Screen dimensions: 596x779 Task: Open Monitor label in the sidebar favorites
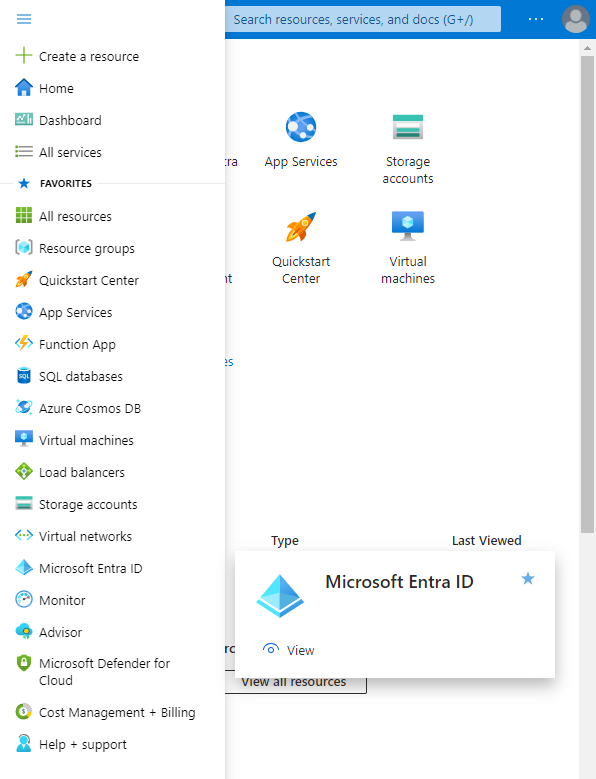coord(62,600)
